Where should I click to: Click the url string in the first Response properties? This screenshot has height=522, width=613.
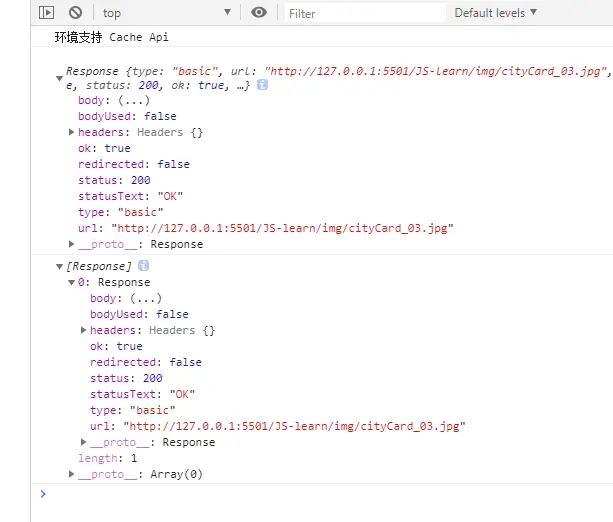click(282, 228)
